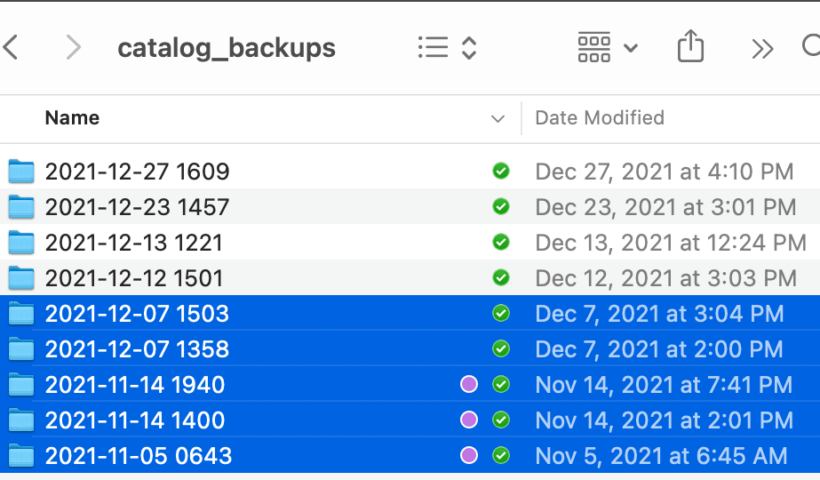
Task: Select the folder 2021-12-23 1457
Action: coord(410,207)
